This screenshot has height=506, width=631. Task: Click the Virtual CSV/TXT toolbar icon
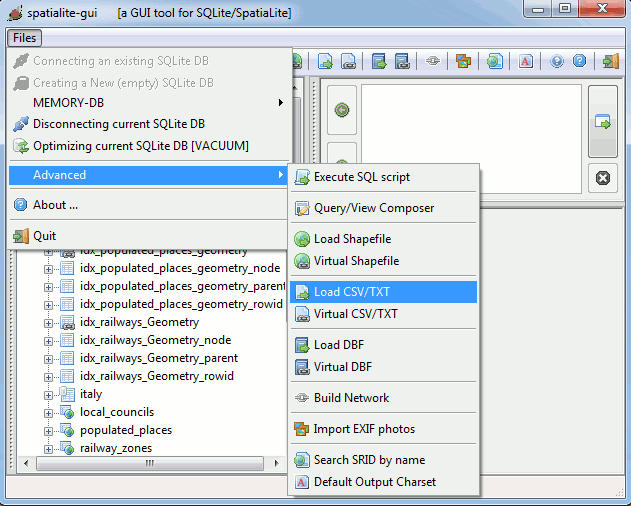point(348,62)
